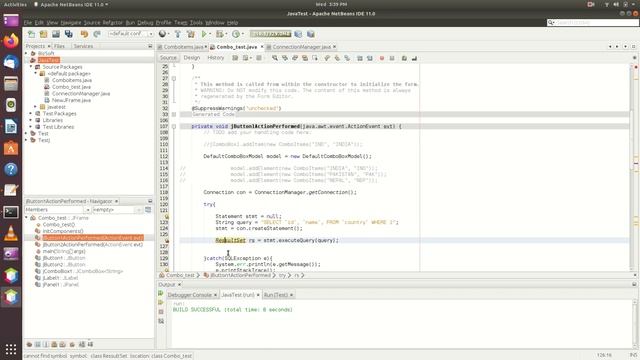Open the Terminal from the dock
Image resolution: width=640 pixels, height=360 pixels.
point(11,212)
